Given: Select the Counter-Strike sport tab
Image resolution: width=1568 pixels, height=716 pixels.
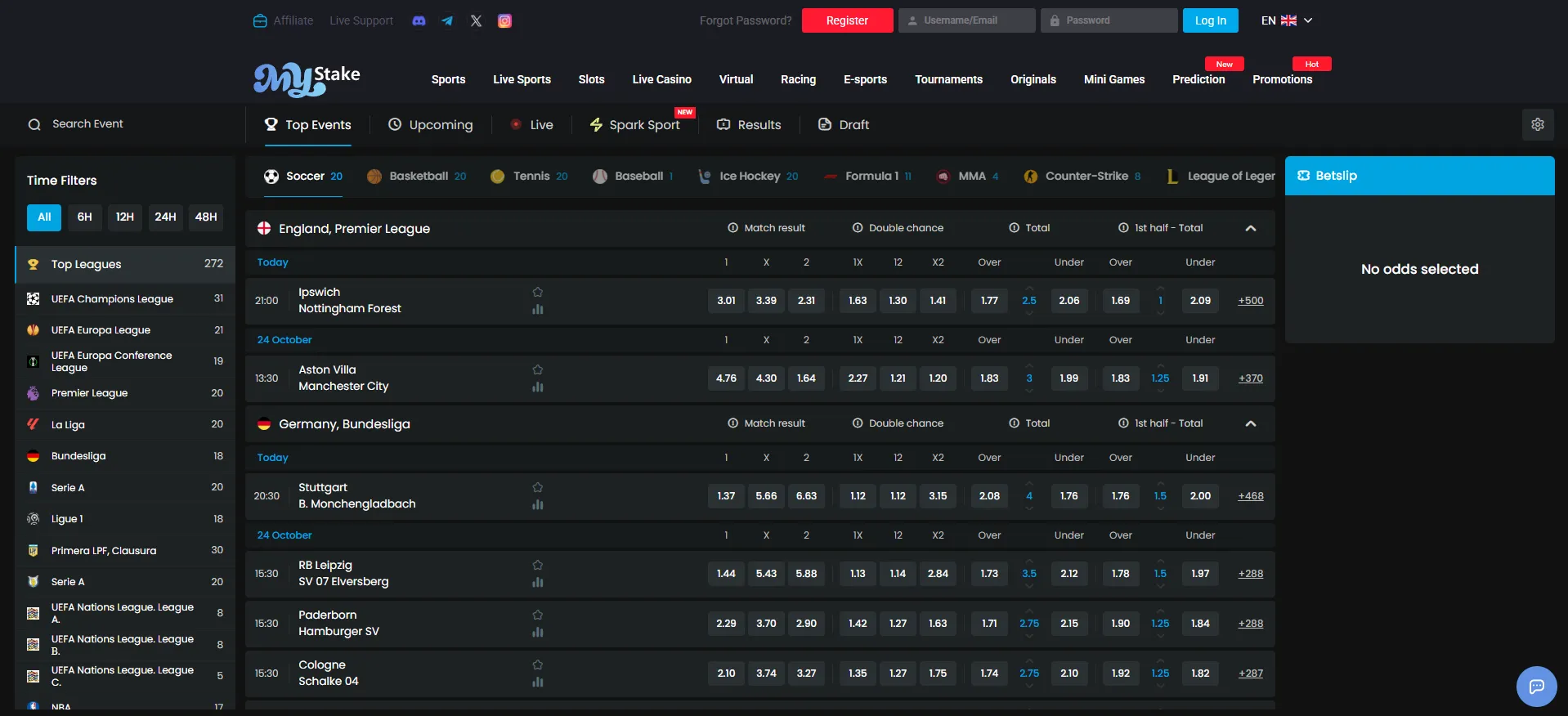Looking at the screenshot, I should coord(1082,176).
